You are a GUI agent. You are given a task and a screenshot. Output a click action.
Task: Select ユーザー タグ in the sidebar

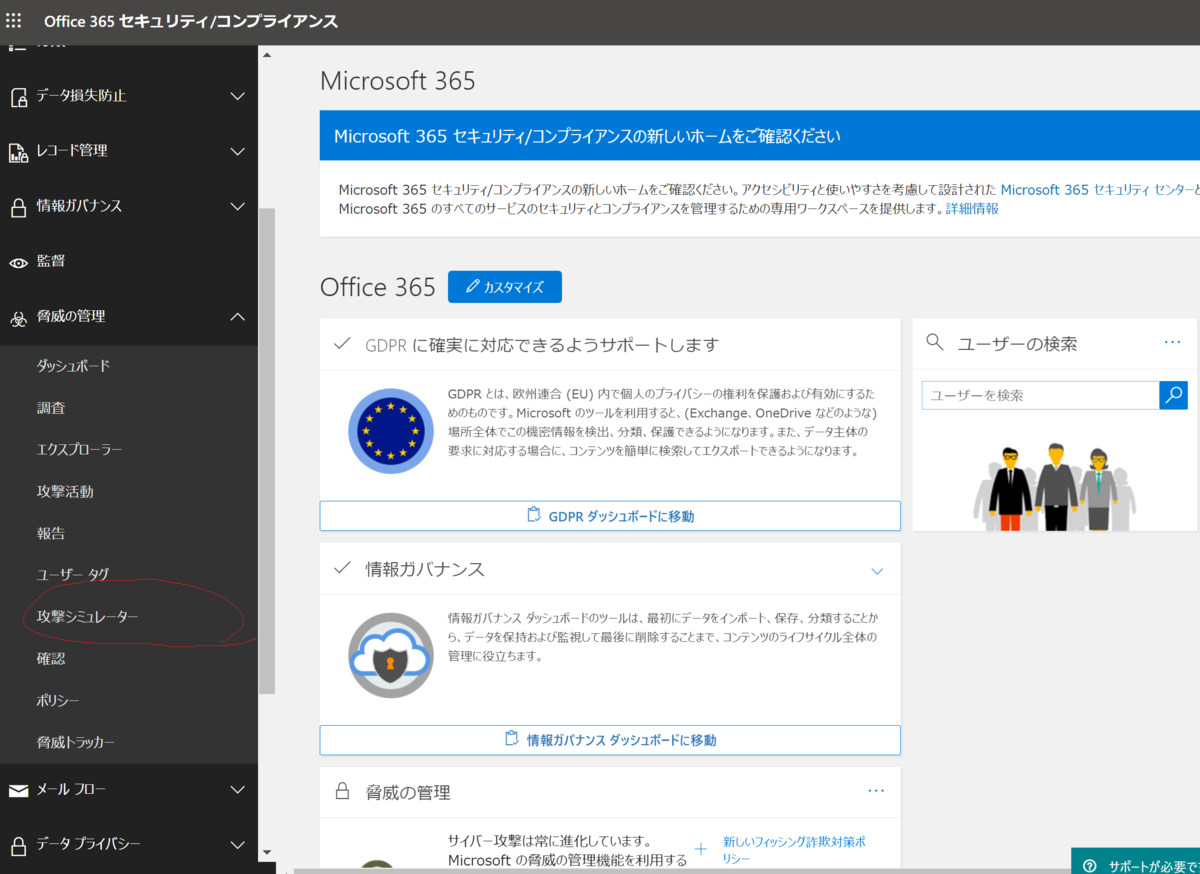click(73, 575)
